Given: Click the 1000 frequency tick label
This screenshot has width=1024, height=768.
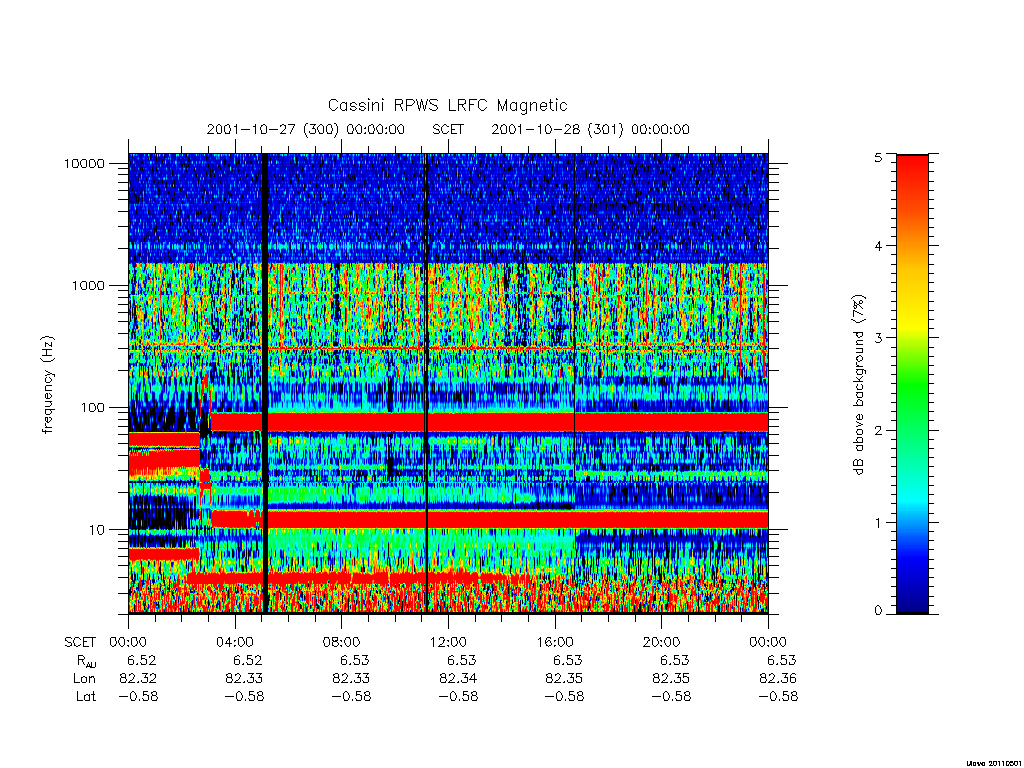Looking at the screenshot, I should tap(88, 285).
